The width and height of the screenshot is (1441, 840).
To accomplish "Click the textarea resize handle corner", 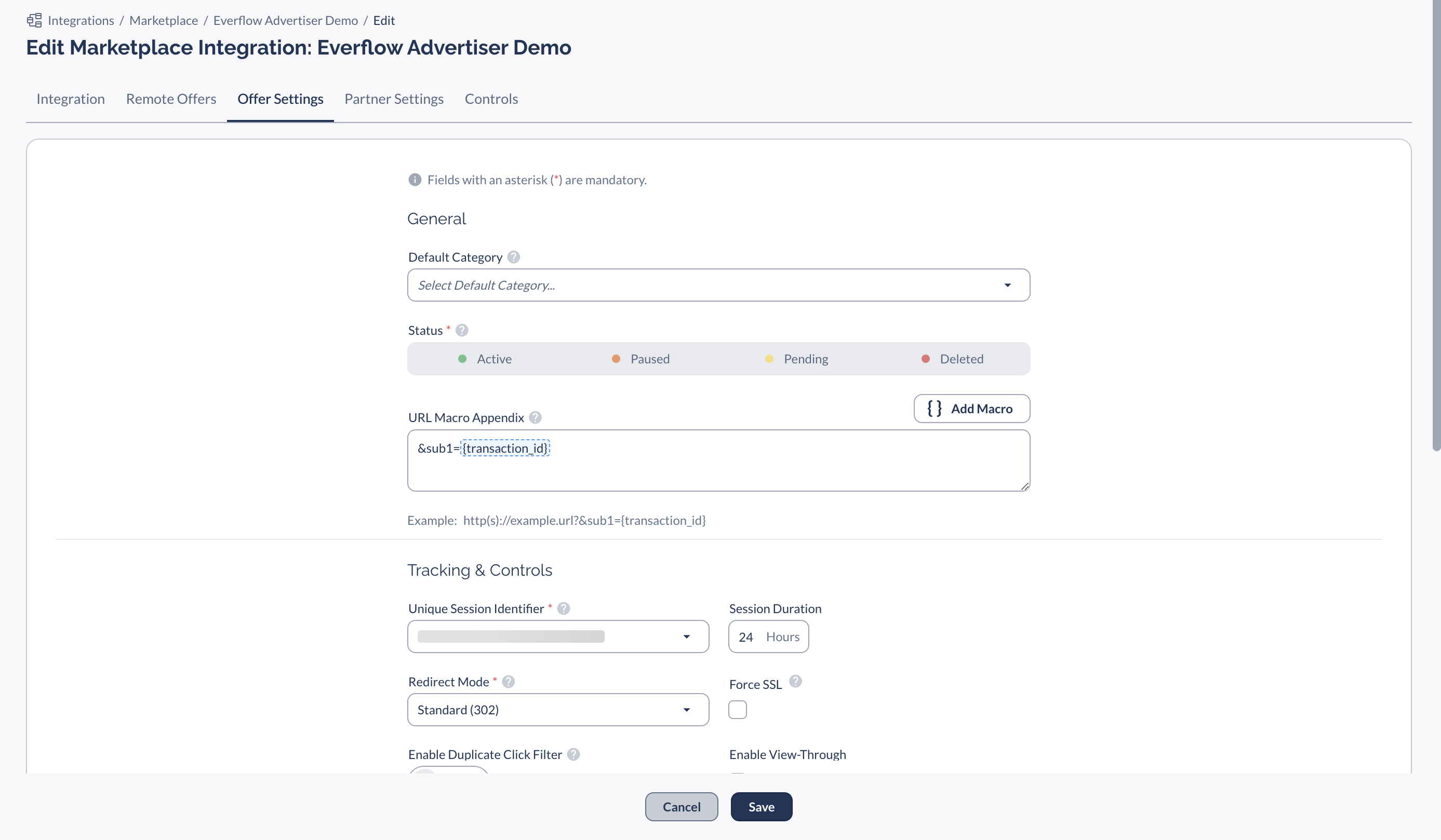I will (1025, 486).
